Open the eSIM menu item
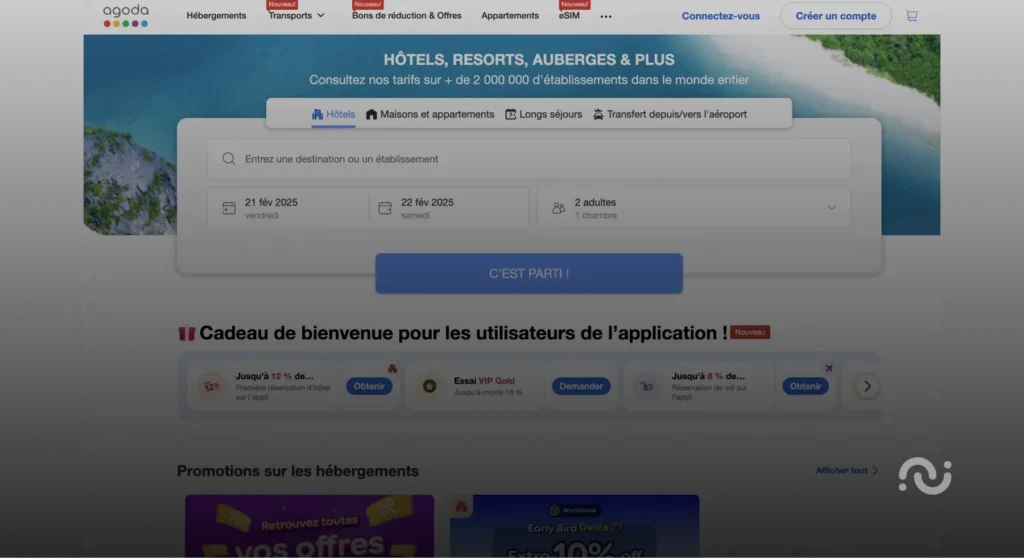The image size is (1024, 558). (x=569, y=16)
